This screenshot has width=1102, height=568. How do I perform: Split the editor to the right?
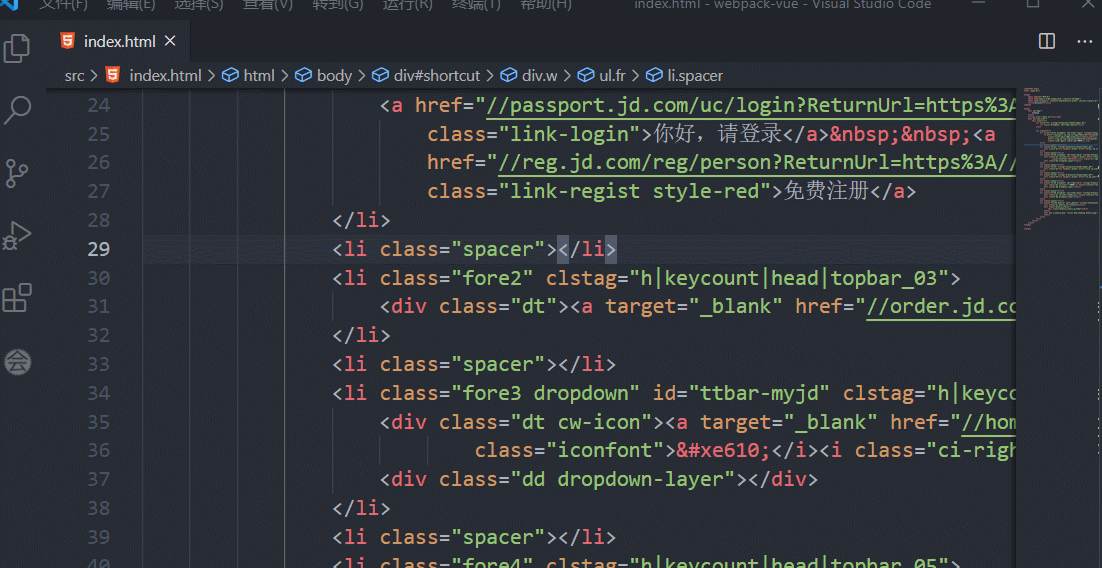[1047, 41]
